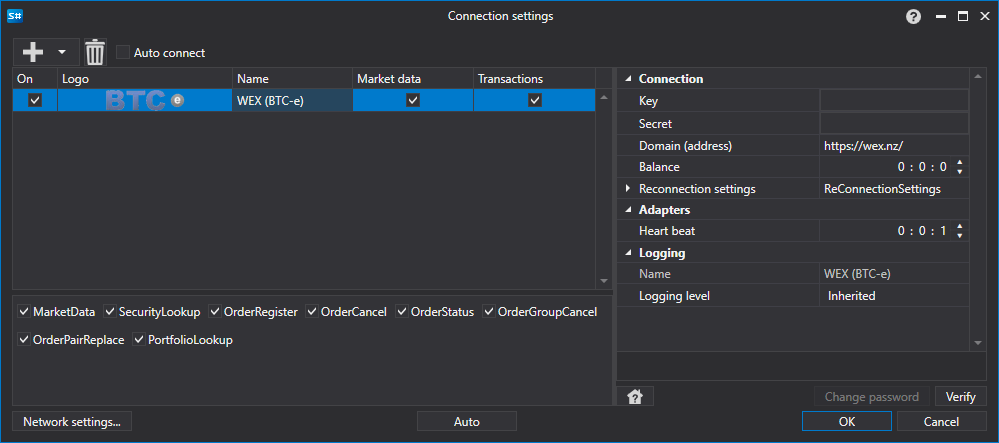Sort by Market data column header

click(x=413, y=79)
